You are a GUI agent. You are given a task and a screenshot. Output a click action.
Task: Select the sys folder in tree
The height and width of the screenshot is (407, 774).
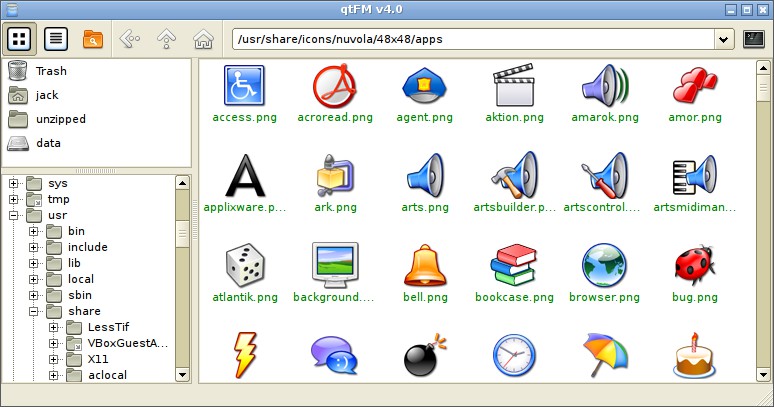click(x=47, y=184)
